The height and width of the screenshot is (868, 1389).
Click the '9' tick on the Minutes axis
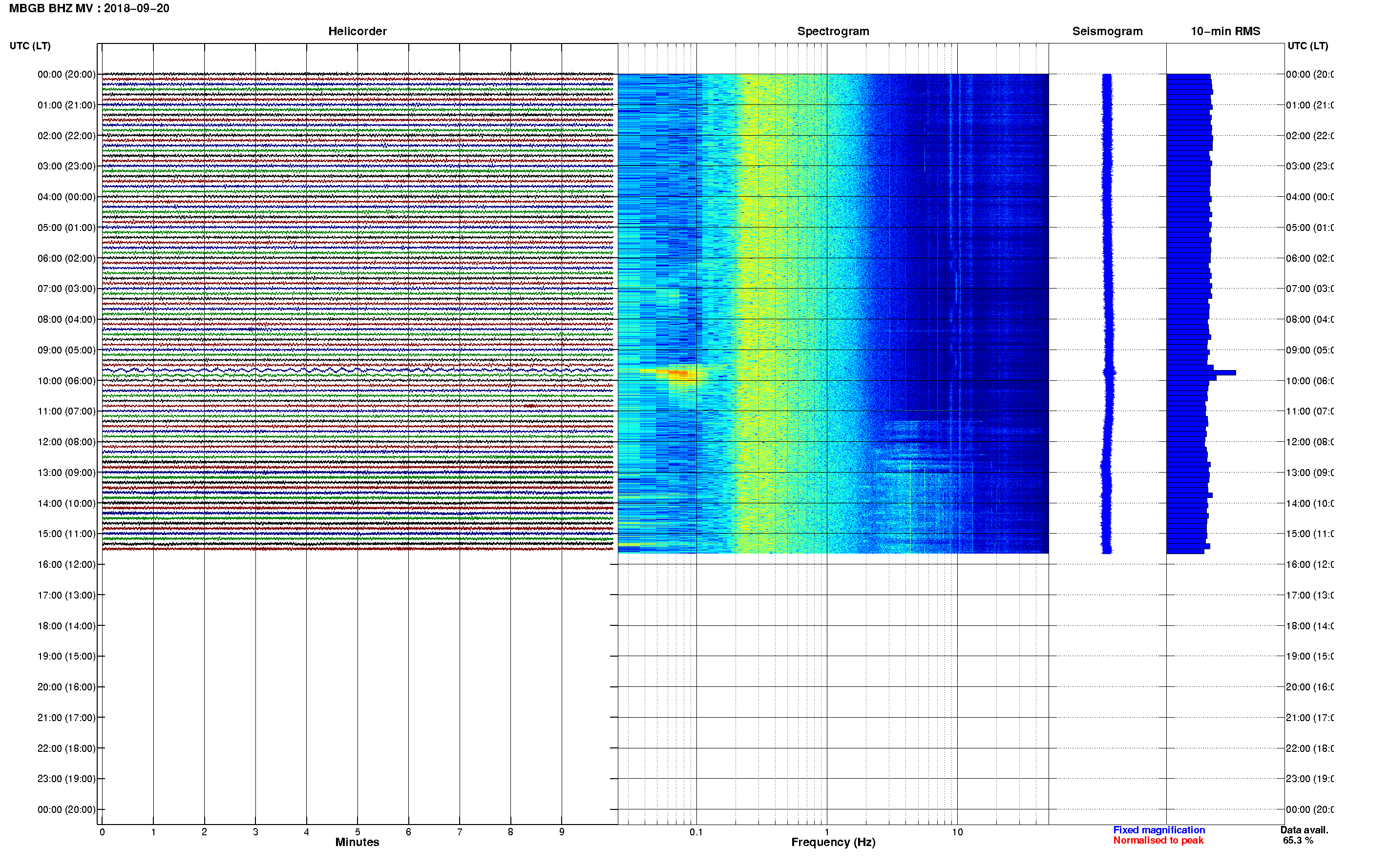562,832
